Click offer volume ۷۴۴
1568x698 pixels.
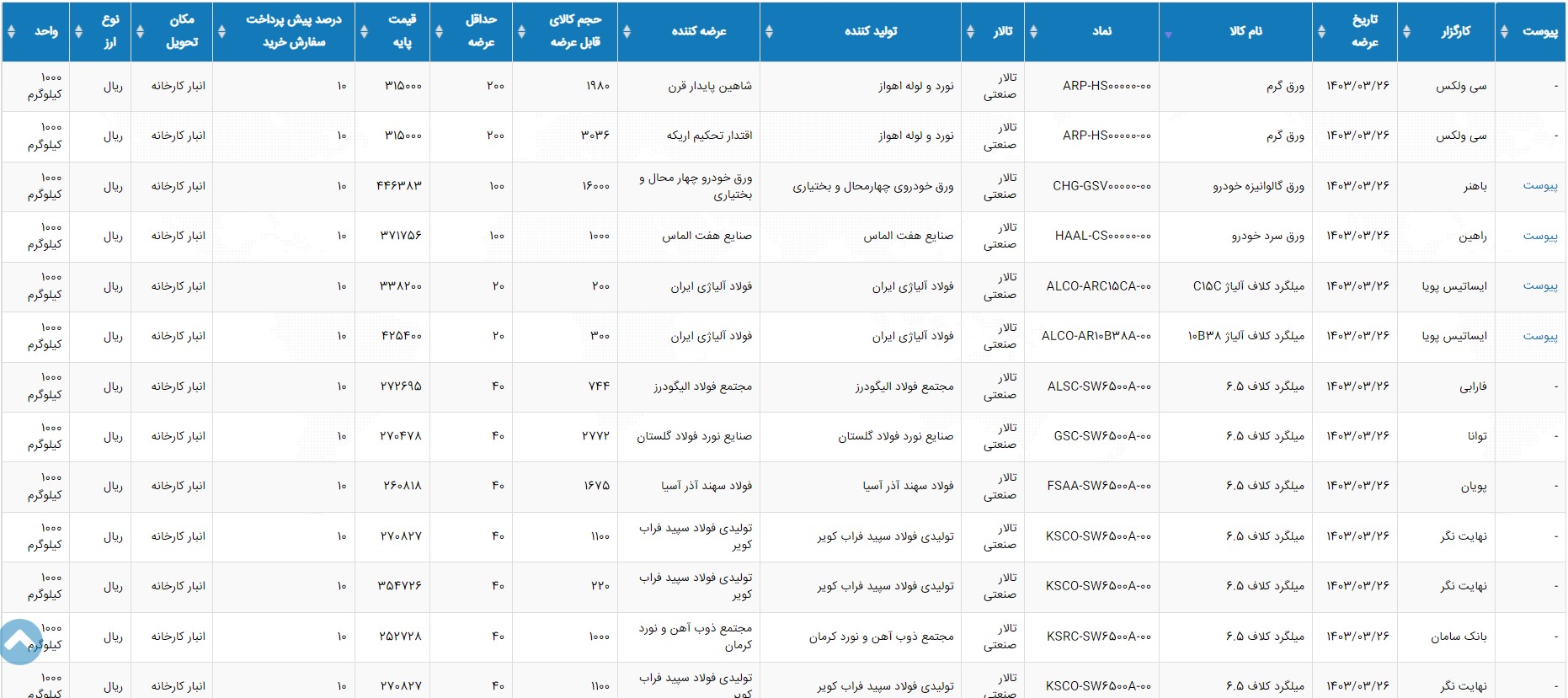click(x=599, y=386)
